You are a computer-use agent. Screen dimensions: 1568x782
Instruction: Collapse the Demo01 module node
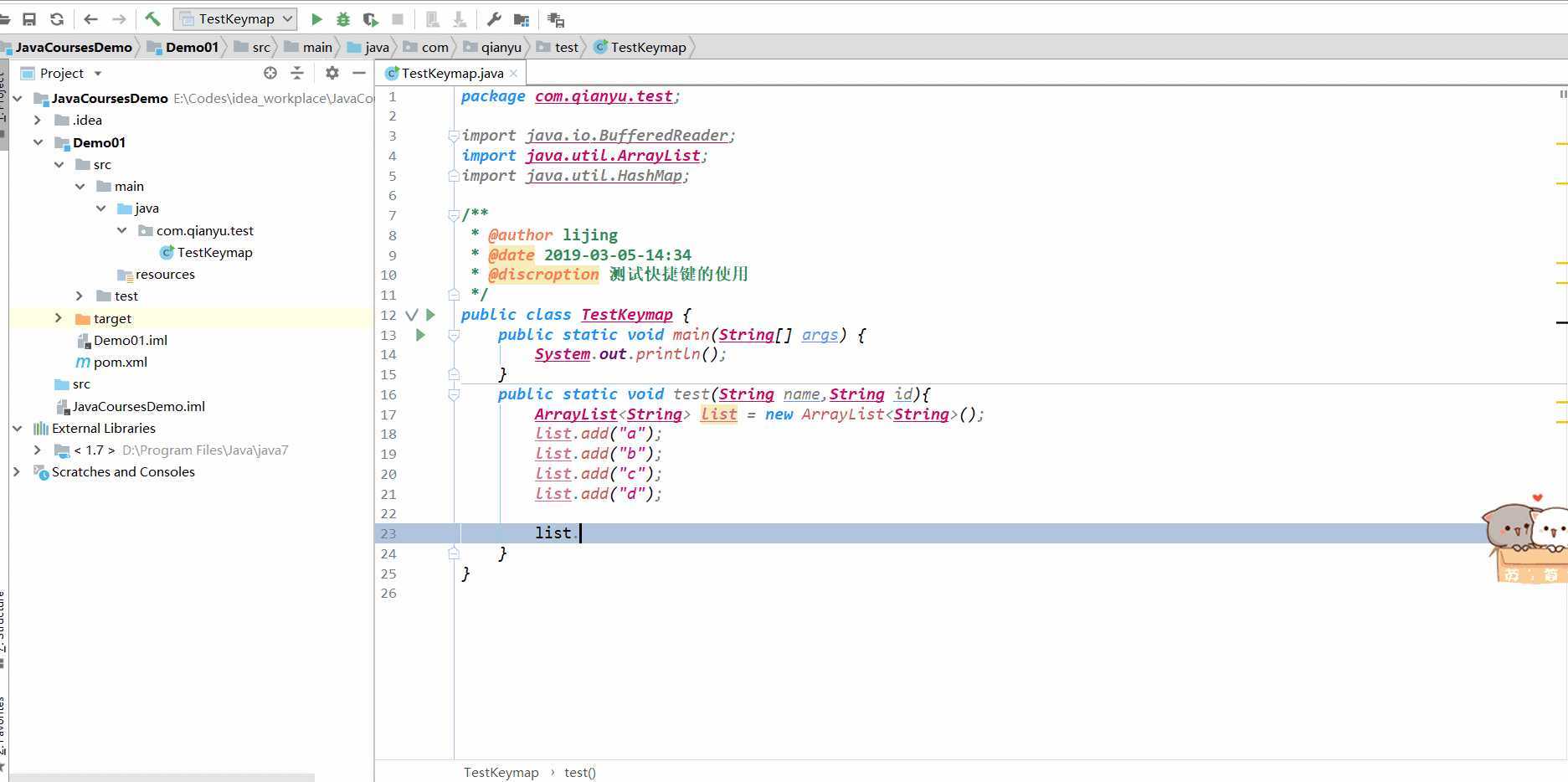point(38,142)
